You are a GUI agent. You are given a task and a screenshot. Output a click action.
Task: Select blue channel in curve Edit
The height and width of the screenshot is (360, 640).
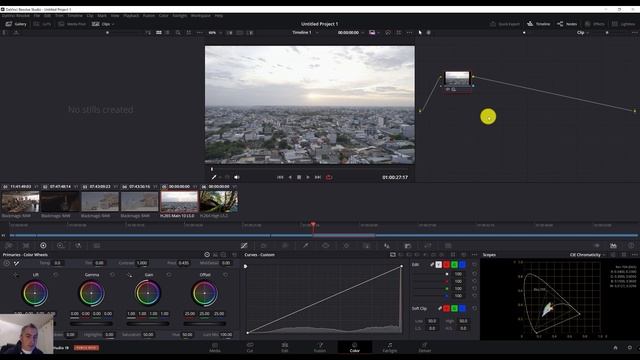[x=462, y=265]
